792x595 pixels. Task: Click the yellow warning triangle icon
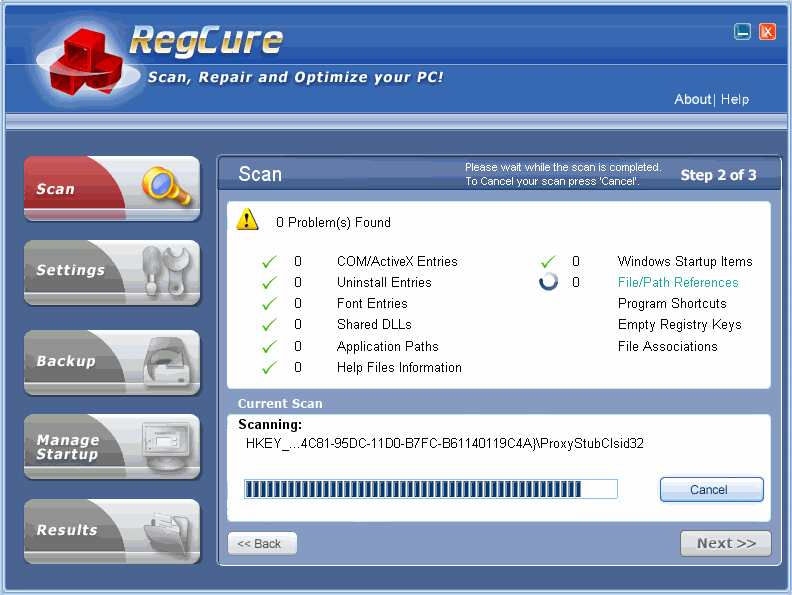[248, 219]
